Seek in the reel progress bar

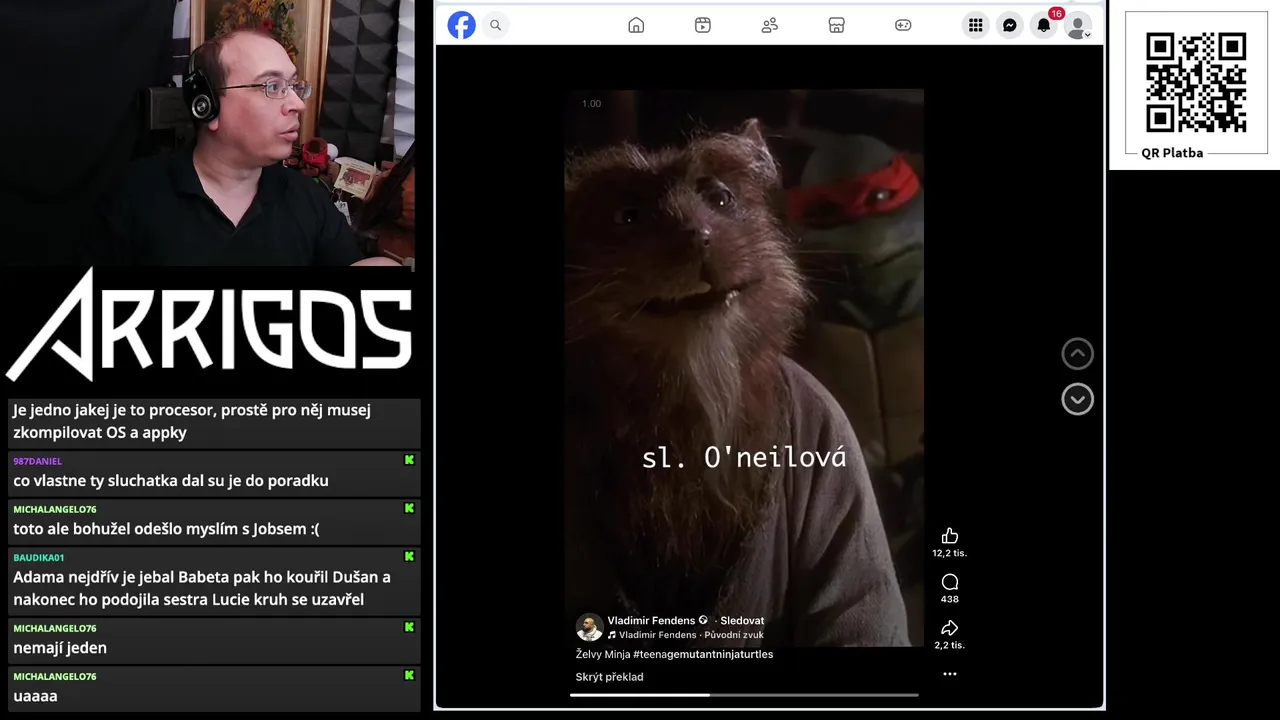[x=744, y=695]
